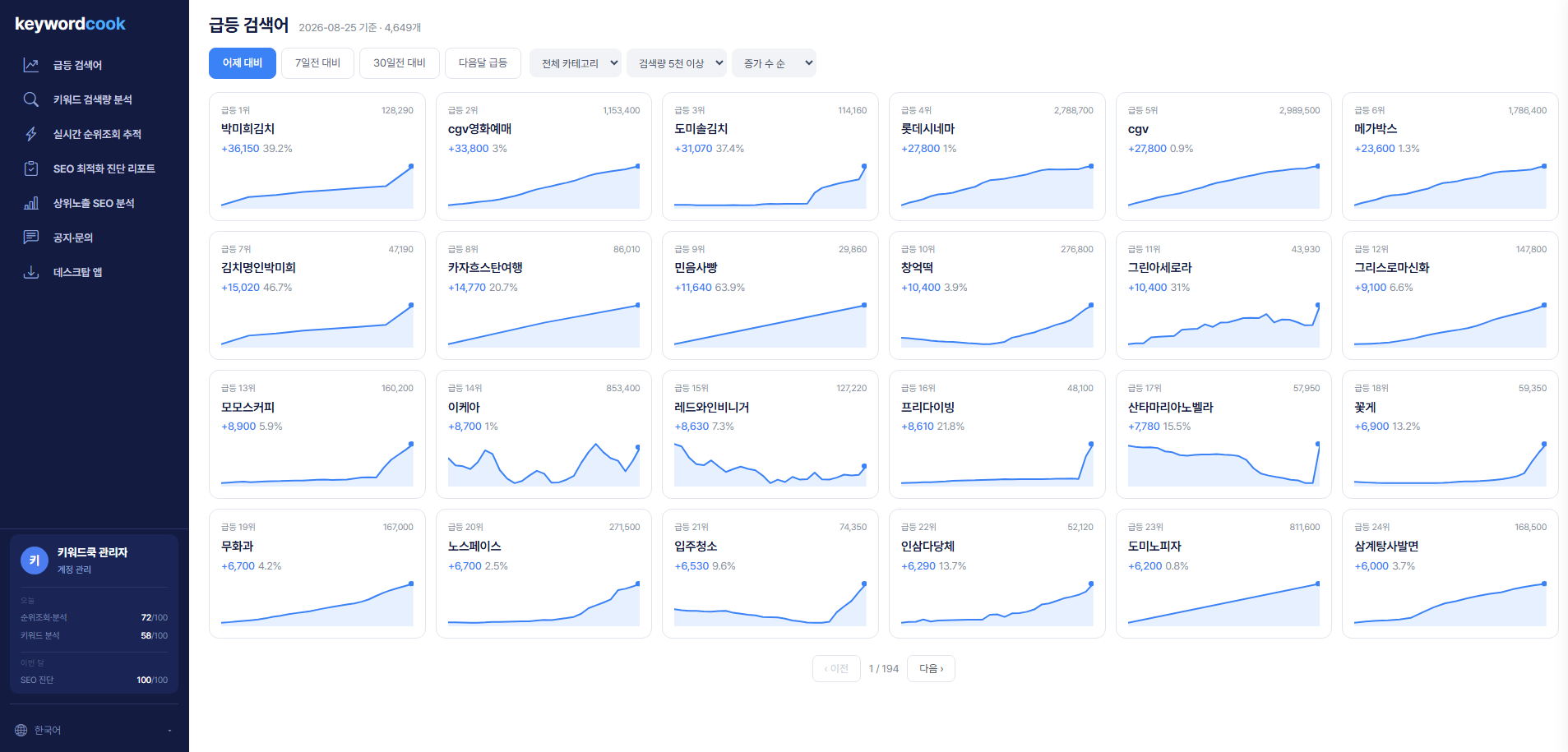This screenshot has height=752, width=1568.
Task: Click the 이케아 trend chart
Action: click(543, 464)
